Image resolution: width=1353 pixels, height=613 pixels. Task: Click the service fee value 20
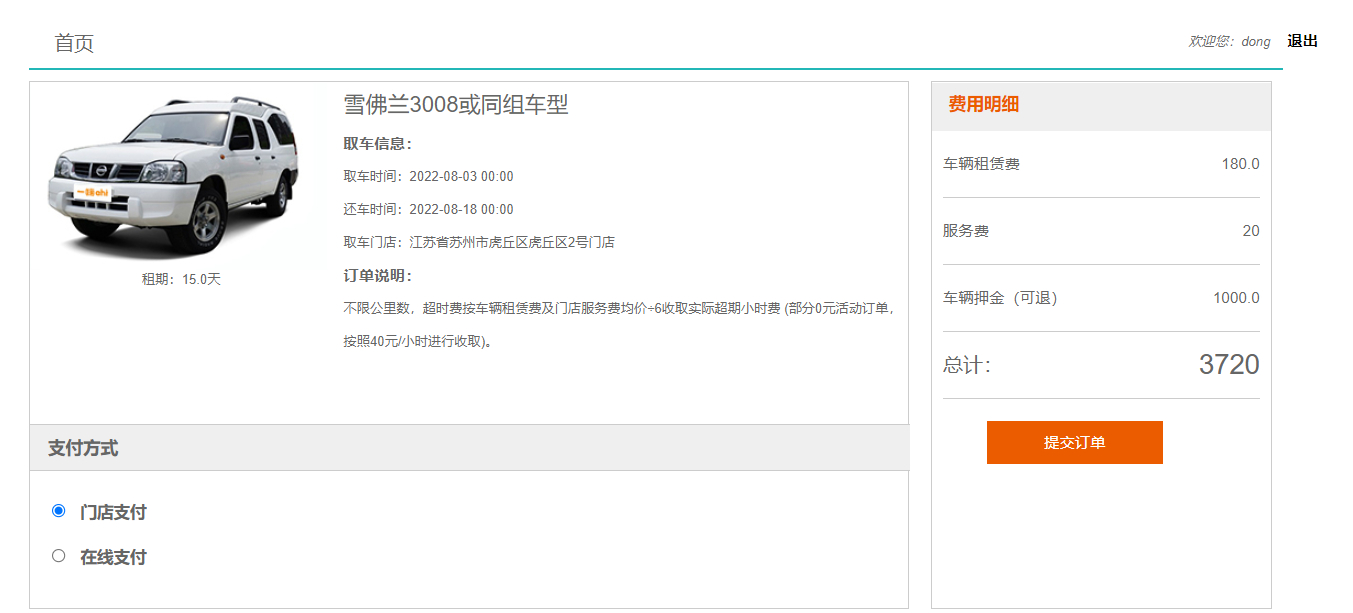tap(1251, 231)
